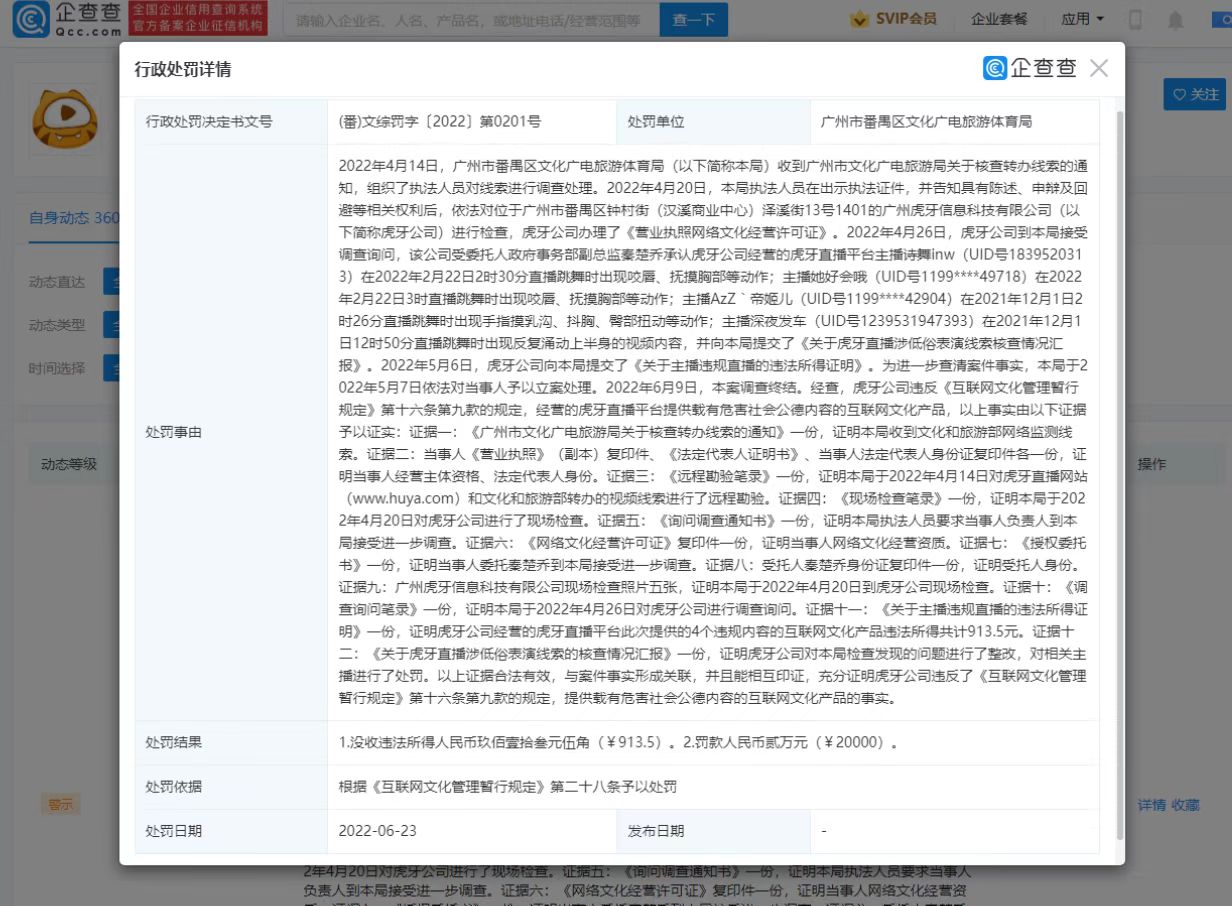Expand the 应用 dropdown menu
This screenshot has width=1232, height=906.
click(x=1083, y=19)
